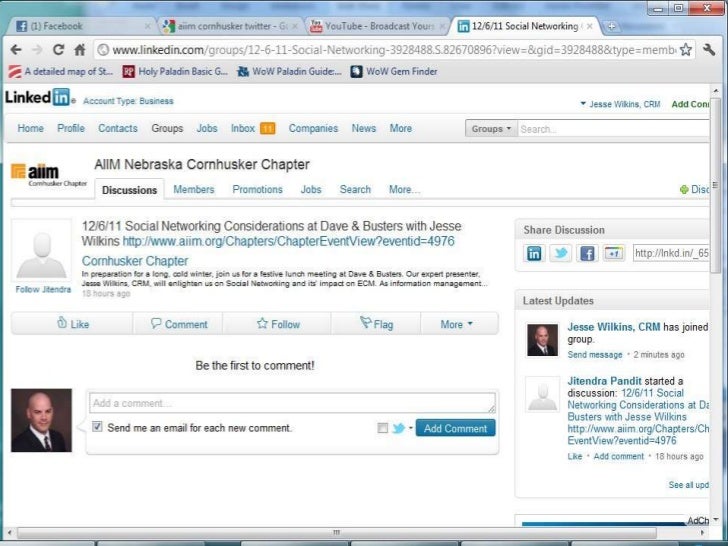
Task: Click the inbox unread count badge
Action: [267, 129]
